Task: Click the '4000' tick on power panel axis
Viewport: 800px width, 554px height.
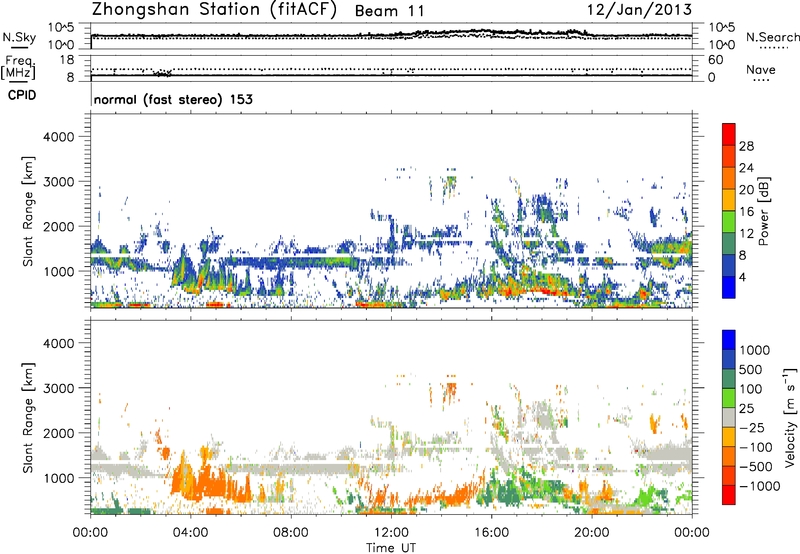Action: tap(58, 137)
